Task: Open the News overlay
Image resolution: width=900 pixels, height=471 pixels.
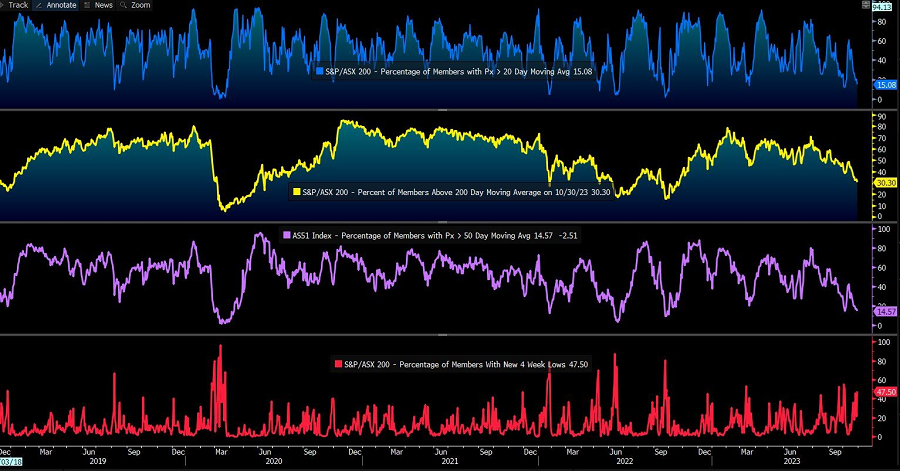Action: click(x=103, y=5)
